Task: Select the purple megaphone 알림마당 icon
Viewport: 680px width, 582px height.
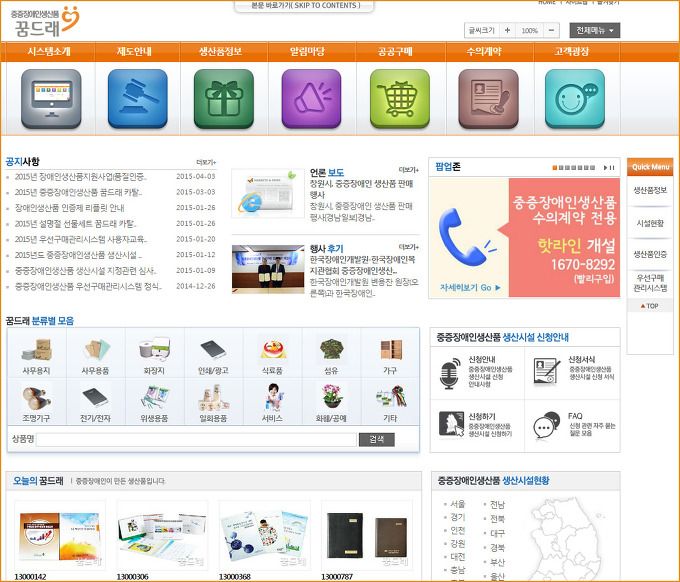Action: [x=311, y=99]
